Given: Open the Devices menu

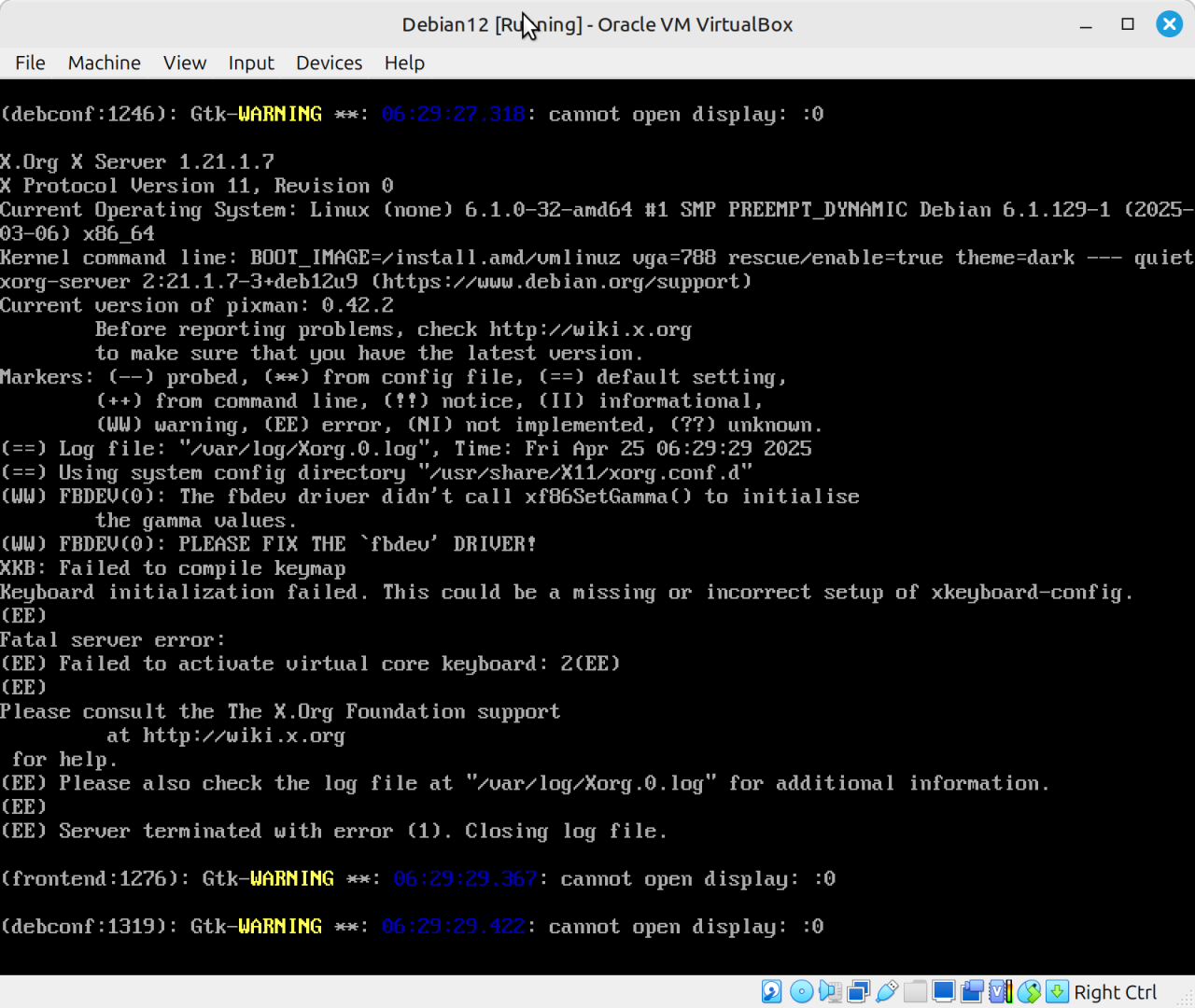Looking at the screenshot, I should pyautogui.click(x=329, y=63).
